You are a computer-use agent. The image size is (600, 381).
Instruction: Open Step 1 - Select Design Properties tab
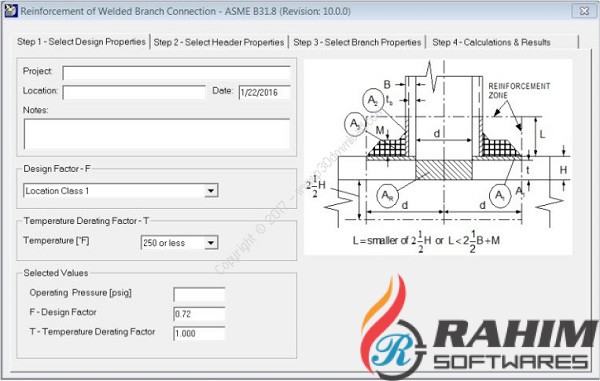coord(81,42)
